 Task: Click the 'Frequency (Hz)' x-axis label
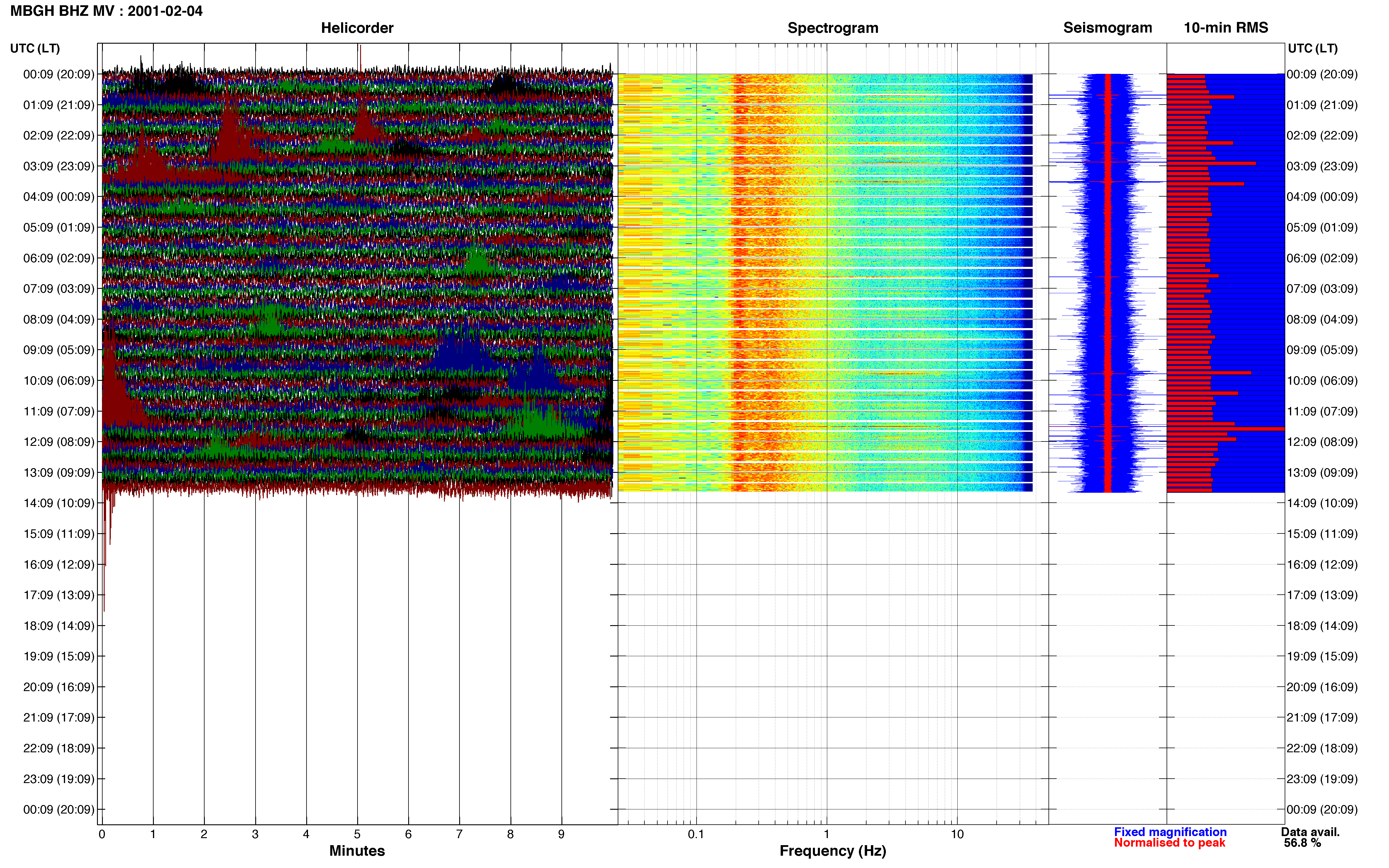833,851
